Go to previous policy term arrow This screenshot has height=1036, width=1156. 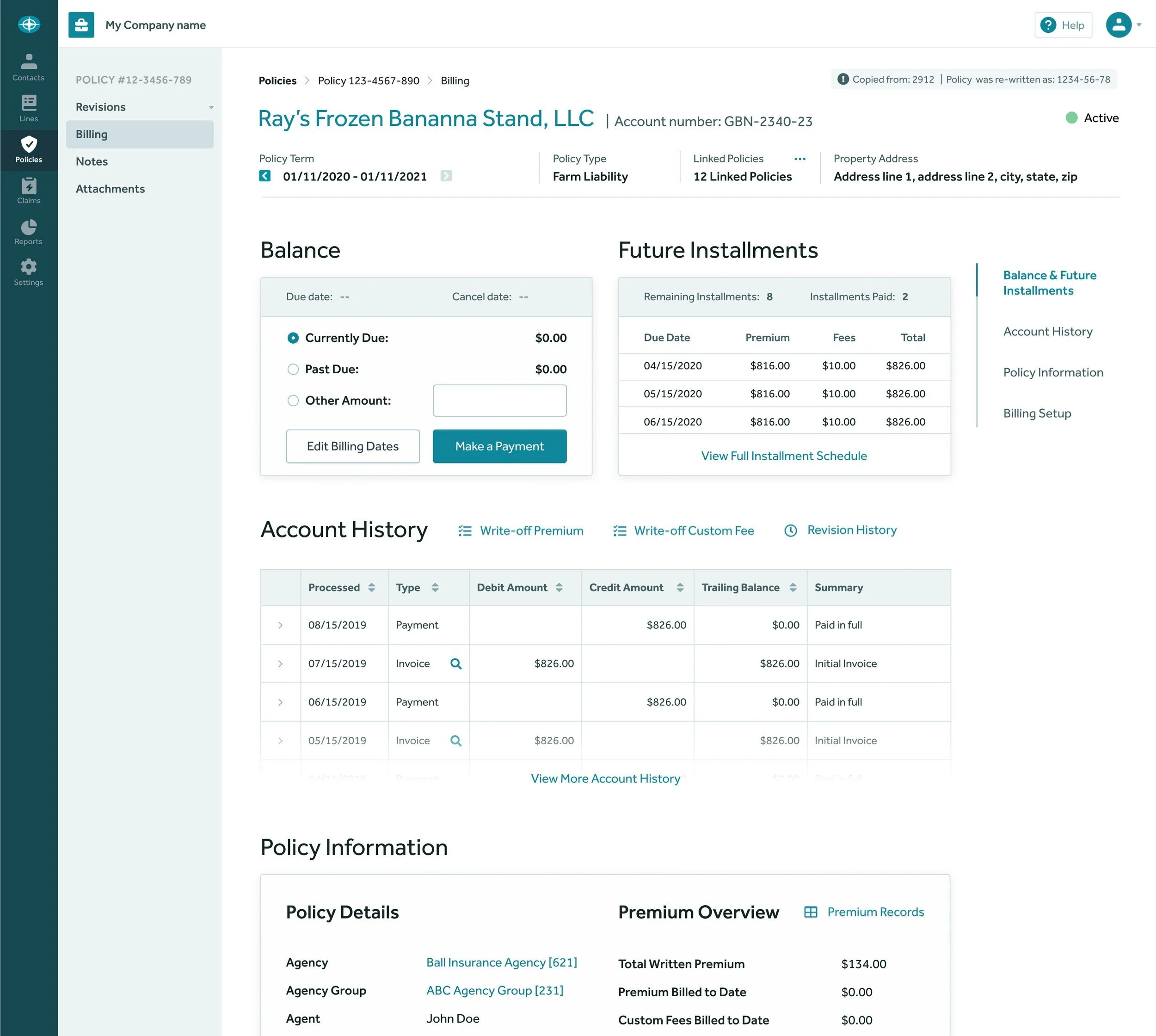[x=264, y=176]
